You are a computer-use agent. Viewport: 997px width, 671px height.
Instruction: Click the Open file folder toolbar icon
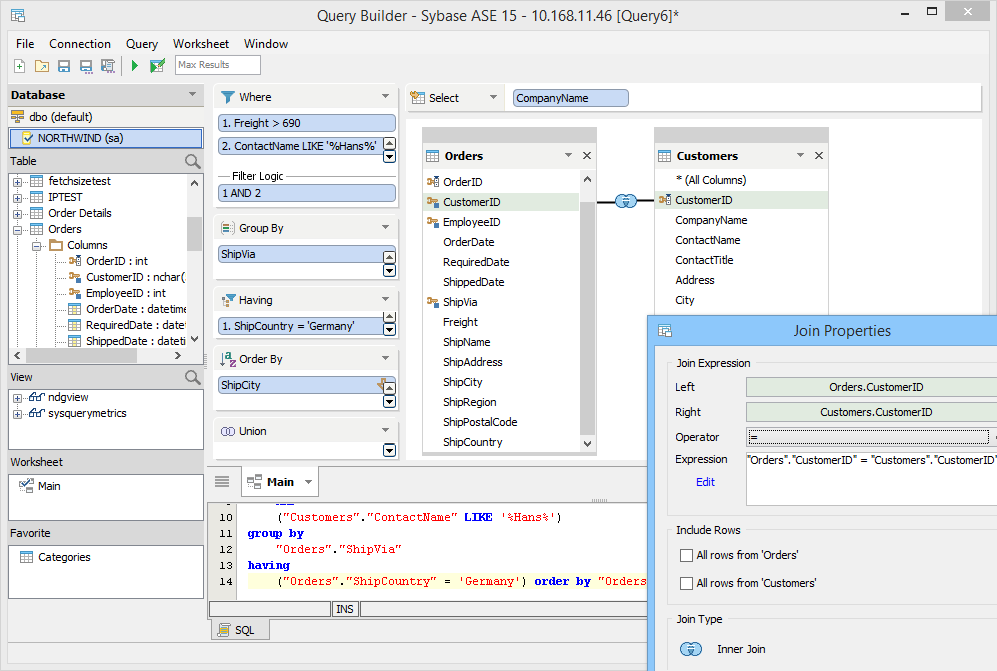click(42, 66)
